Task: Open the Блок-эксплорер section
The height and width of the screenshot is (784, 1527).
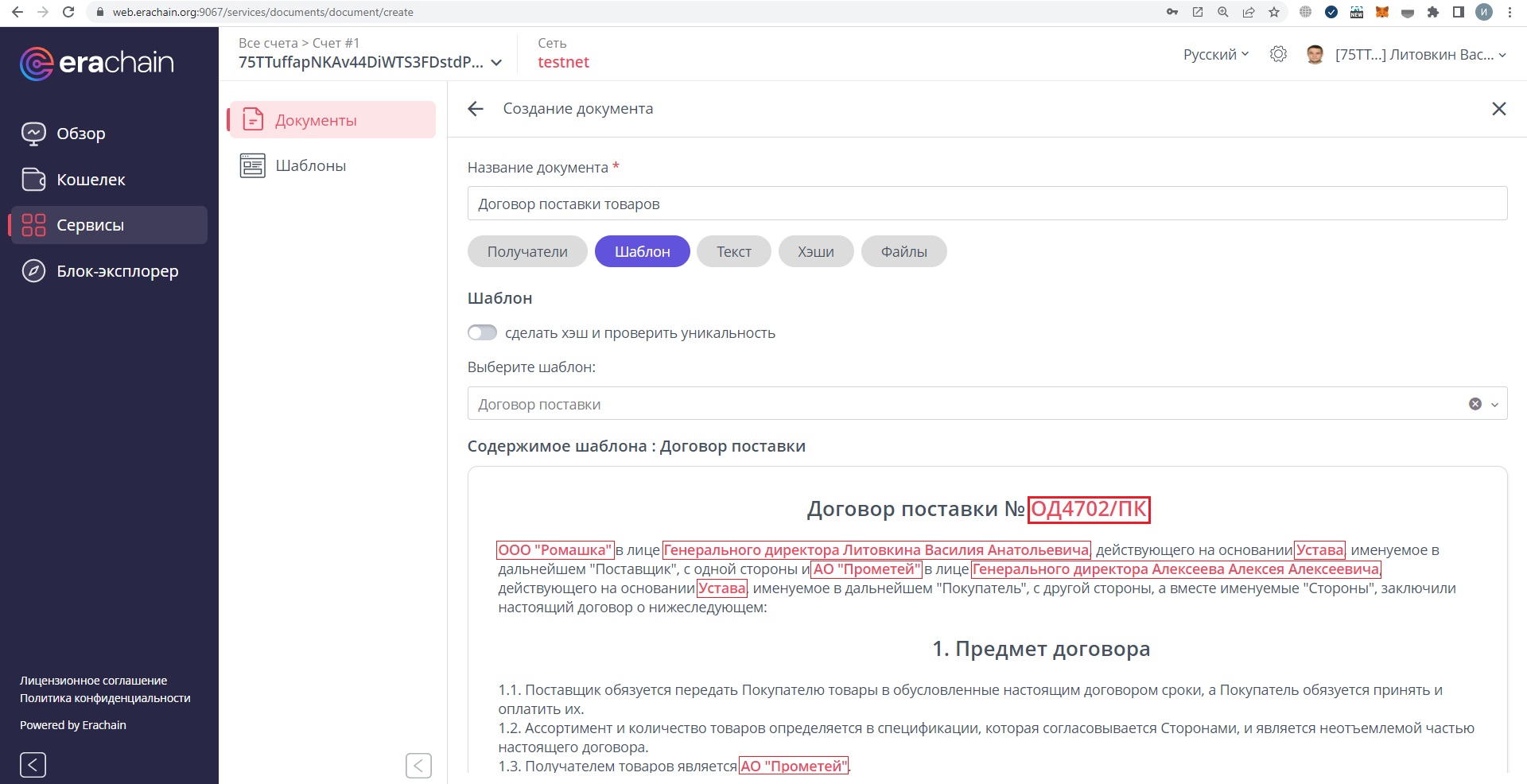Action: [x=116, y=271]
